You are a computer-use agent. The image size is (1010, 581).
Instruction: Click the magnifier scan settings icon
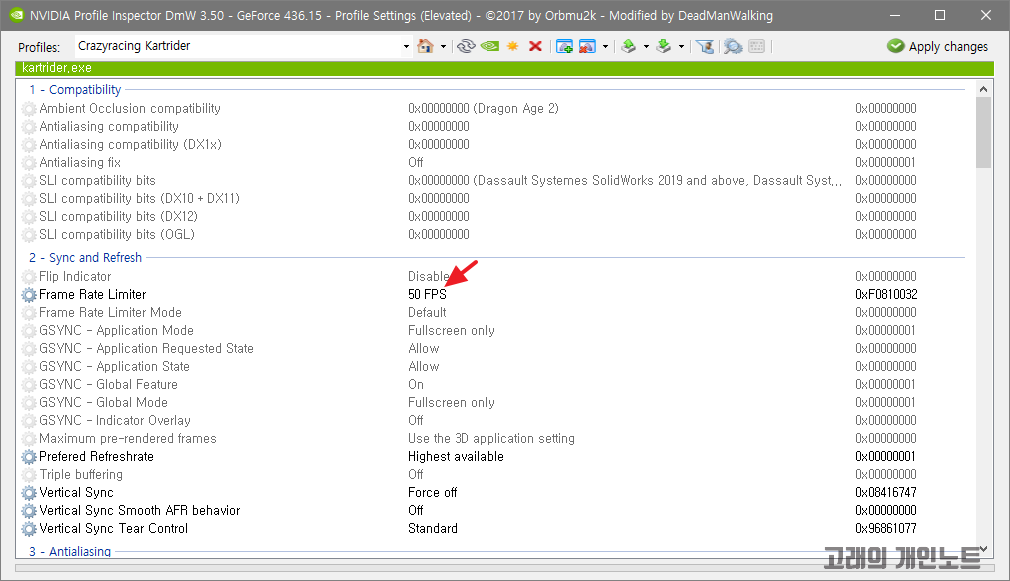tap(733, 46)
